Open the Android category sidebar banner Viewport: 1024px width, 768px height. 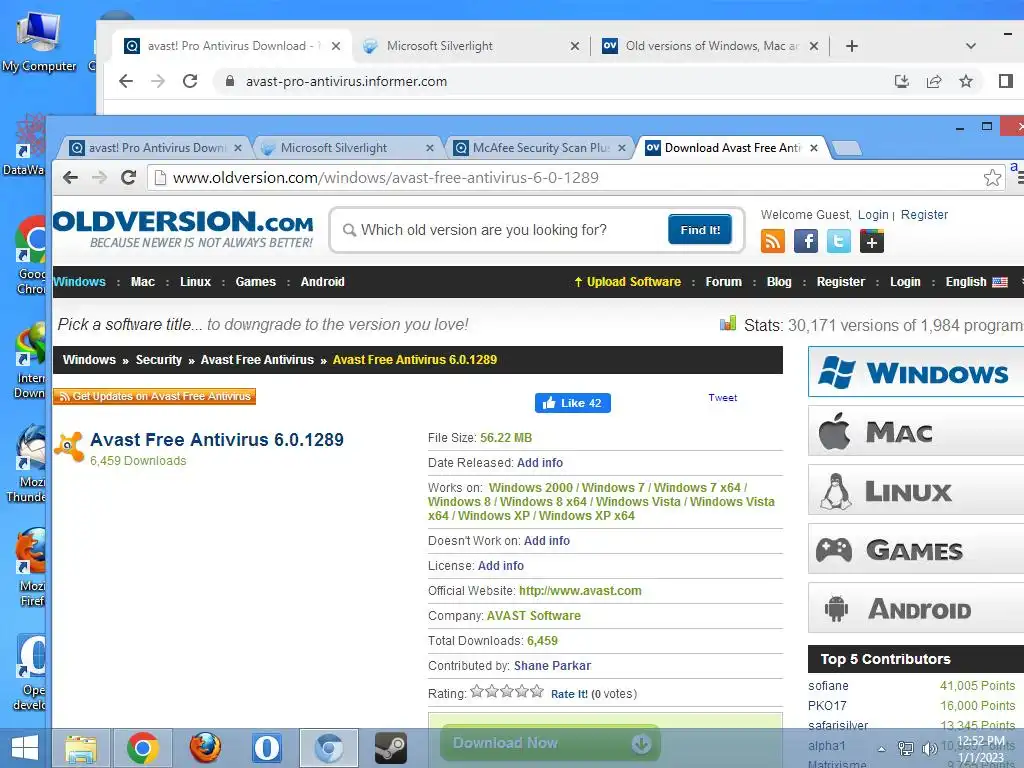916,608
